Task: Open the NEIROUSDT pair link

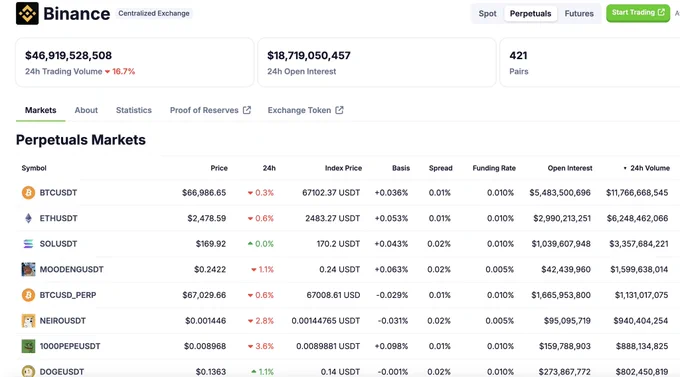Action: coord(62,321)
